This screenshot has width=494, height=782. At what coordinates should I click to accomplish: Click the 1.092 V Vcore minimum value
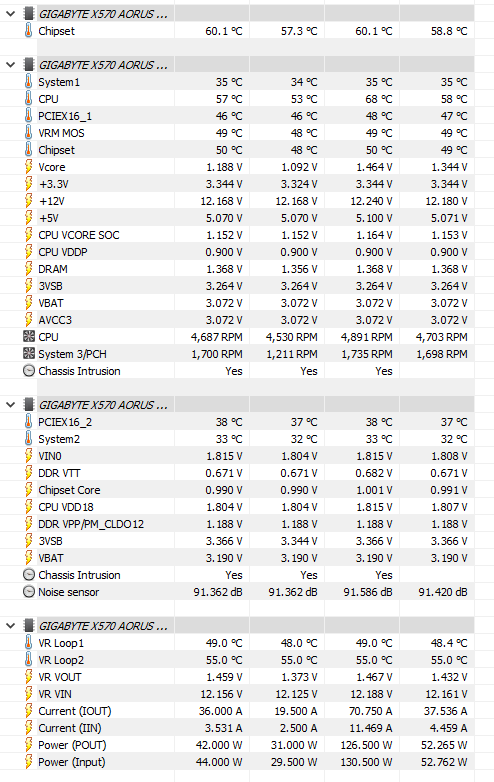click(299, 167)
